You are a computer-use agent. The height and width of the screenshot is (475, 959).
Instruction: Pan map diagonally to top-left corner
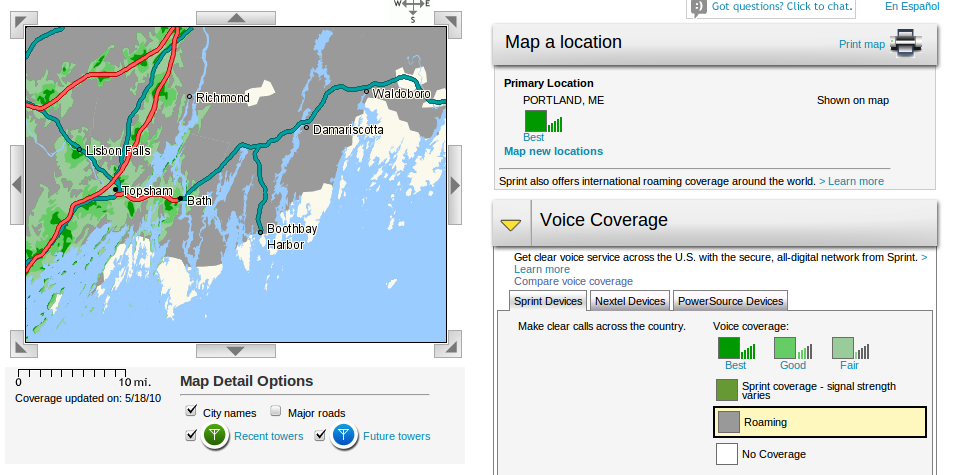pyautogui.click(x=26, y=20)
